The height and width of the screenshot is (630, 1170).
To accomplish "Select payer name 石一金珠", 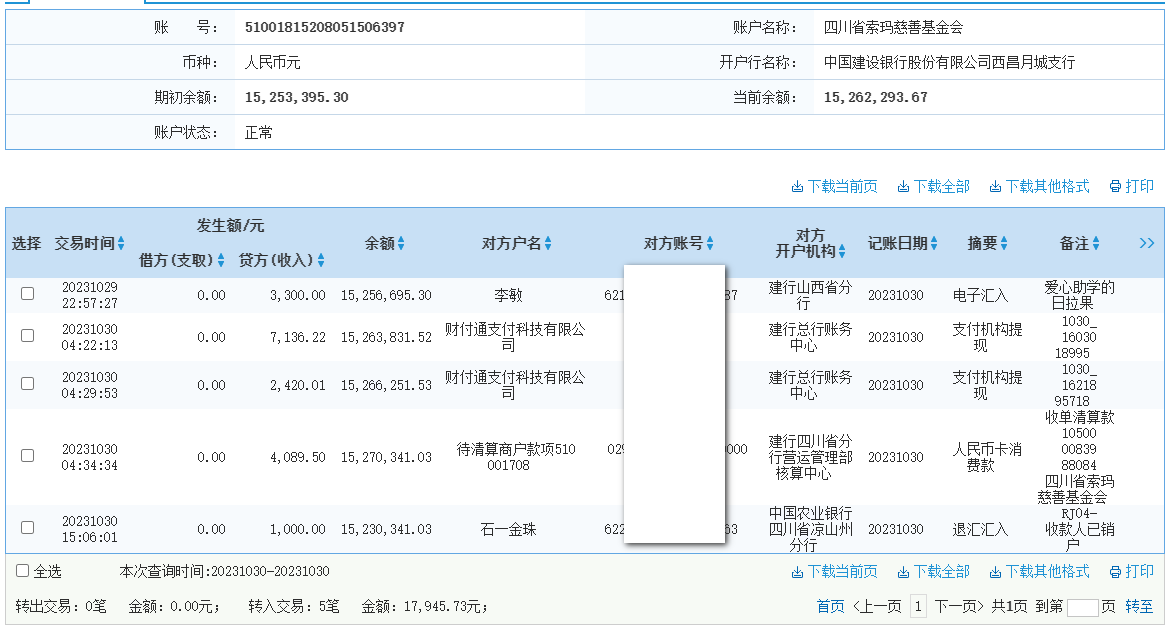I will (x=508, y=529).
